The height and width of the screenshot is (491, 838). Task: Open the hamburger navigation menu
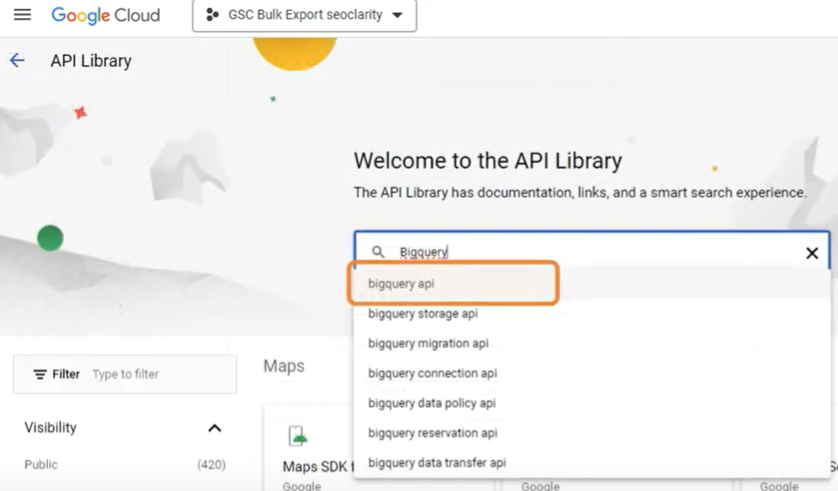22,15
